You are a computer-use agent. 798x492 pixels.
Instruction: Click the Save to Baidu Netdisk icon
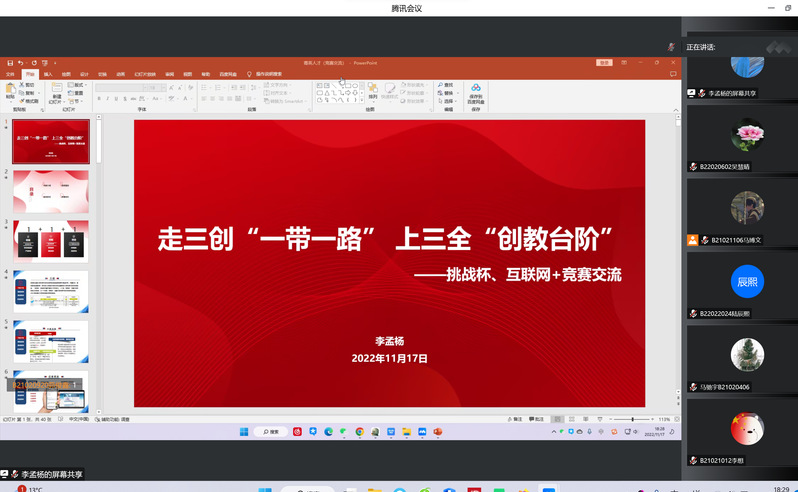click(476, 92)
